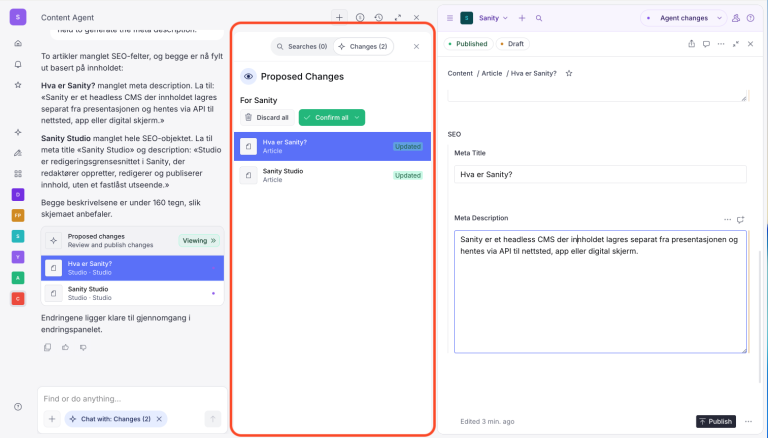768x438 pixels.
Task: Click the home icon in left sidebar
Action: pos(18,43)
